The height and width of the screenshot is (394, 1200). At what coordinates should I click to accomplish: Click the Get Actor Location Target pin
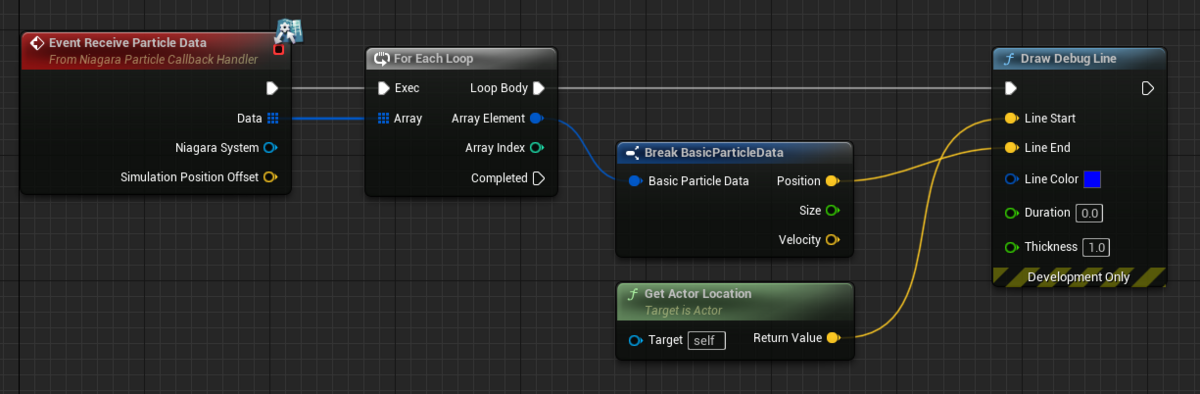click(635, 340)
